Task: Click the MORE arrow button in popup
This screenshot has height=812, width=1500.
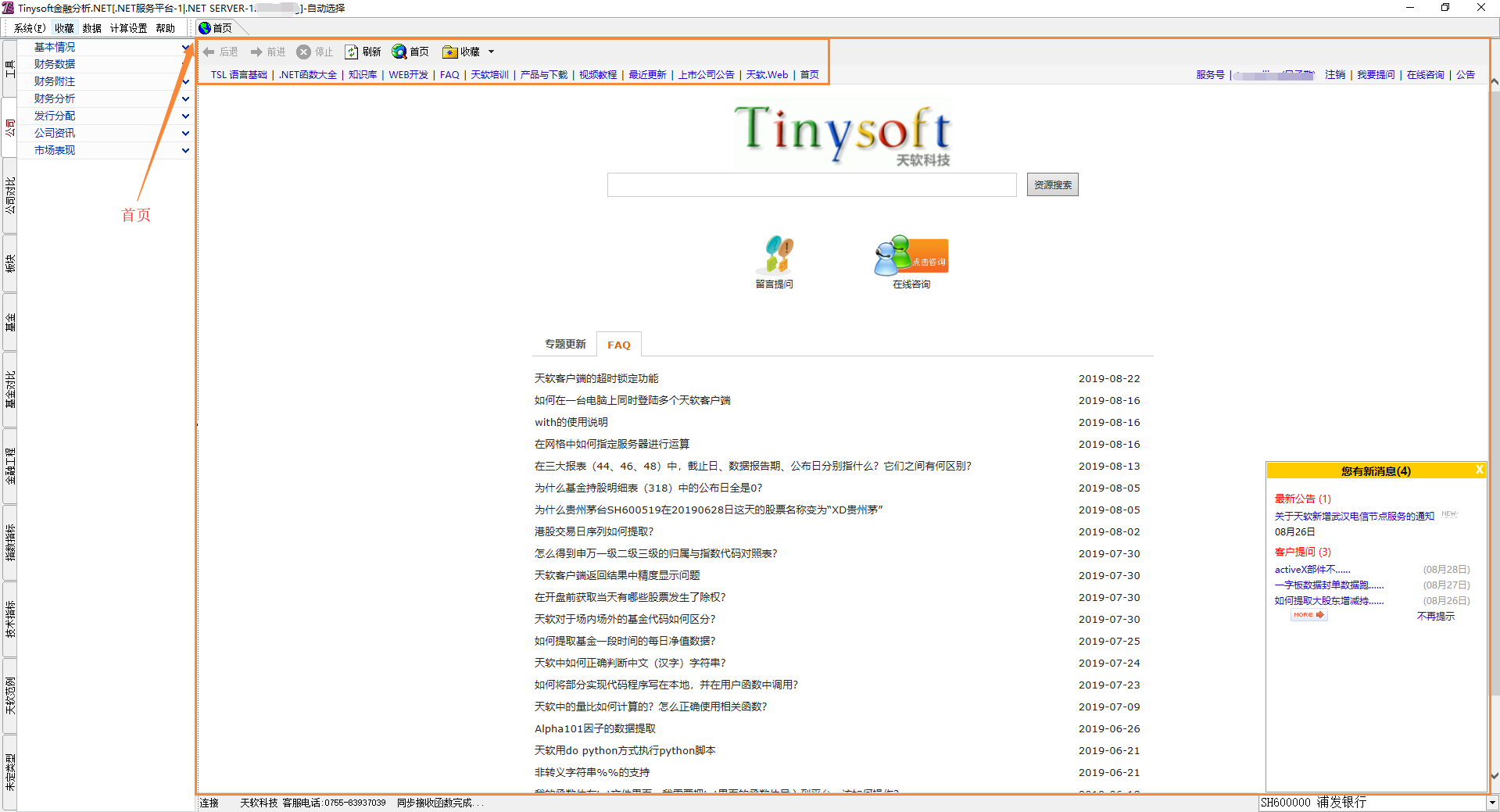Action: pos(1309,615)
